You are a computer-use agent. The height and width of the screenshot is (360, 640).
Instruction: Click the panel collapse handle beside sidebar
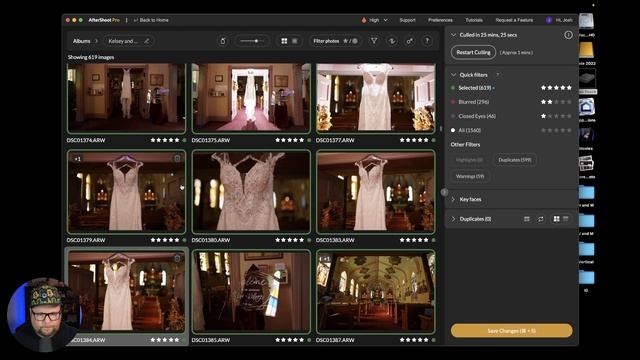444,191
